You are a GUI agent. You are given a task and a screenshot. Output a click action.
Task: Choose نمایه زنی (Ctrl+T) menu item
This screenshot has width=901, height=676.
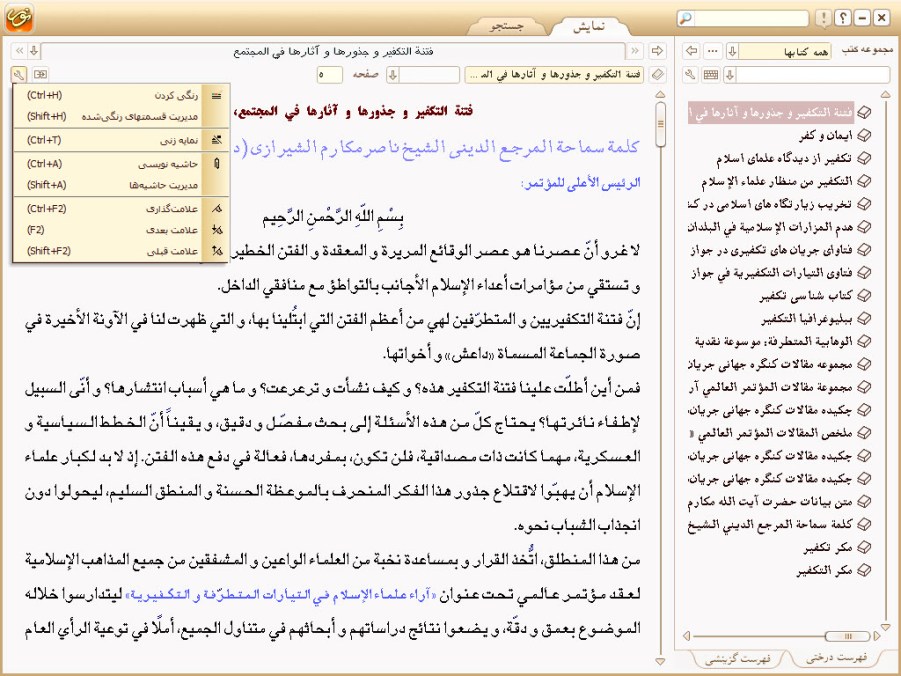click(x=121, y=140)
